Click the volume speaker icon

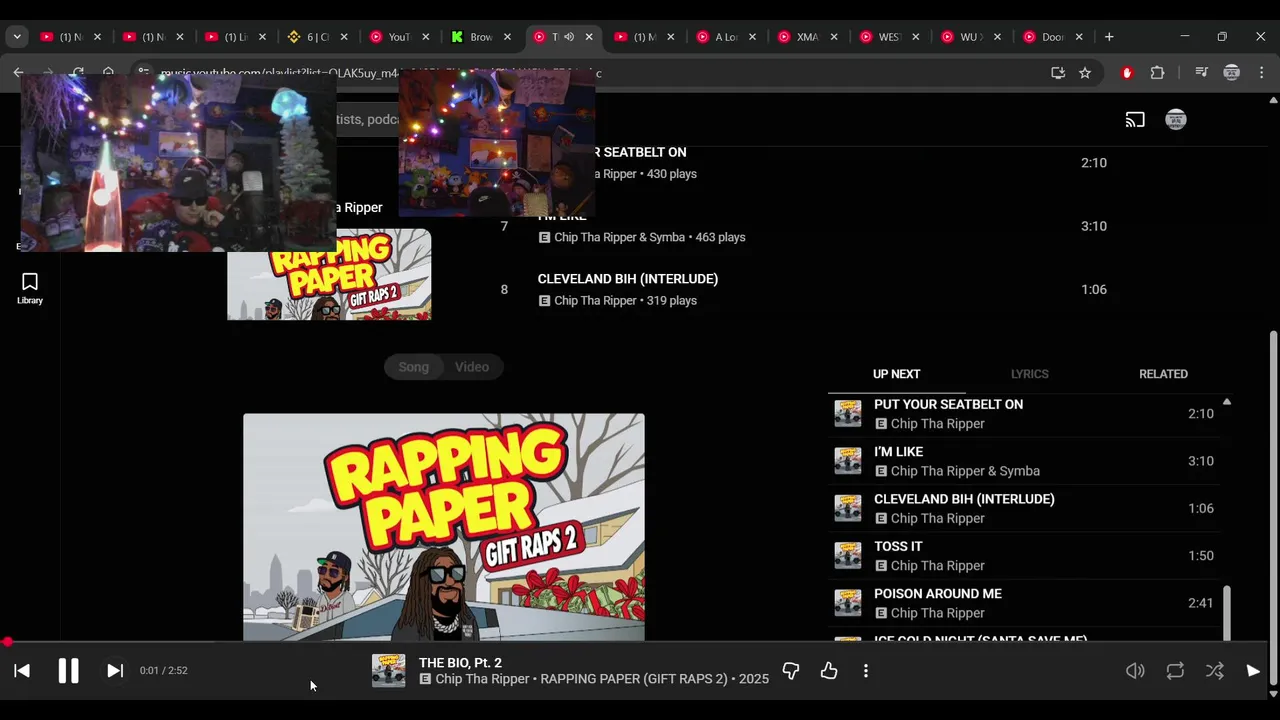(1135, 671)
